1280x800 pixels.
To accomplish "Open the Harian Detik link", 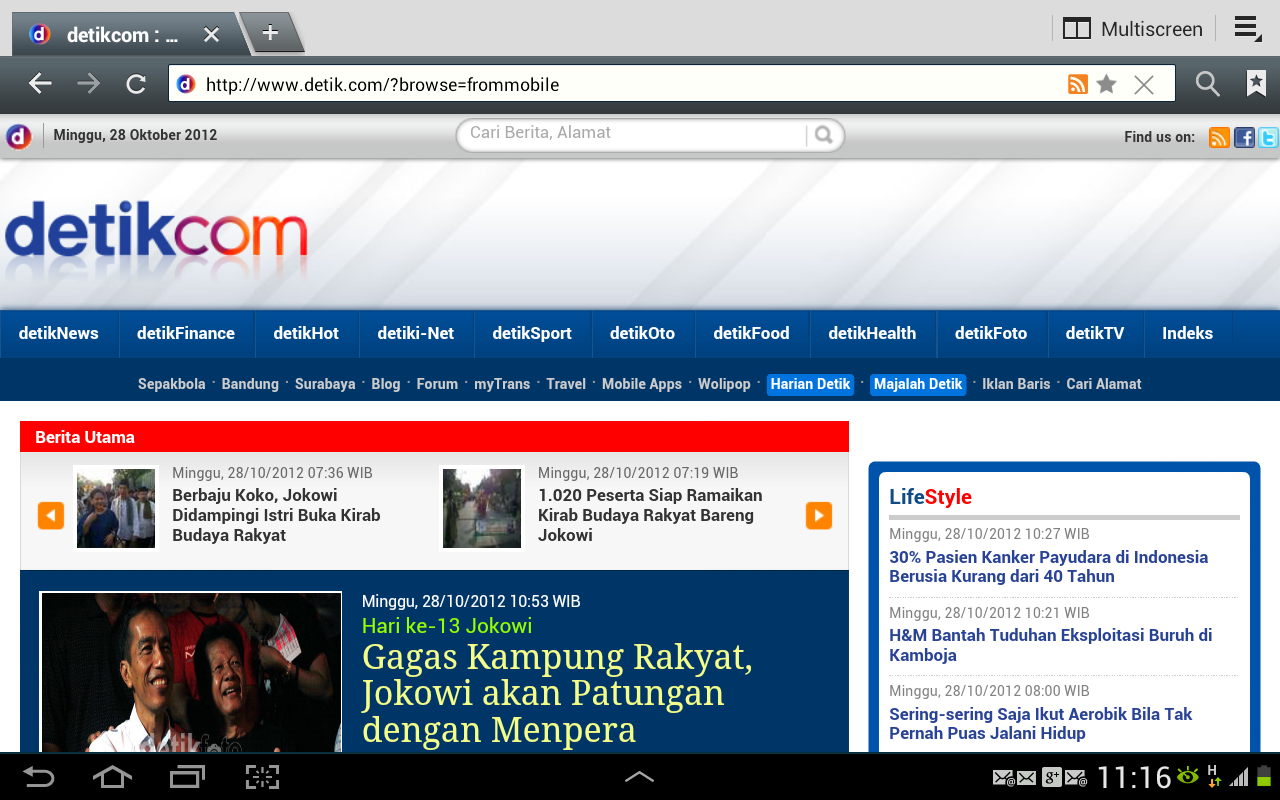I will [x=810, y=384].
